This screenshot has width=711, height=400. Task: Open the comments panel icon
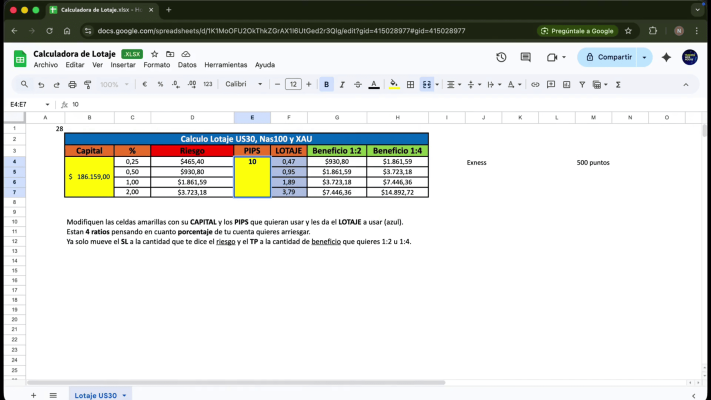coord(526,57)
